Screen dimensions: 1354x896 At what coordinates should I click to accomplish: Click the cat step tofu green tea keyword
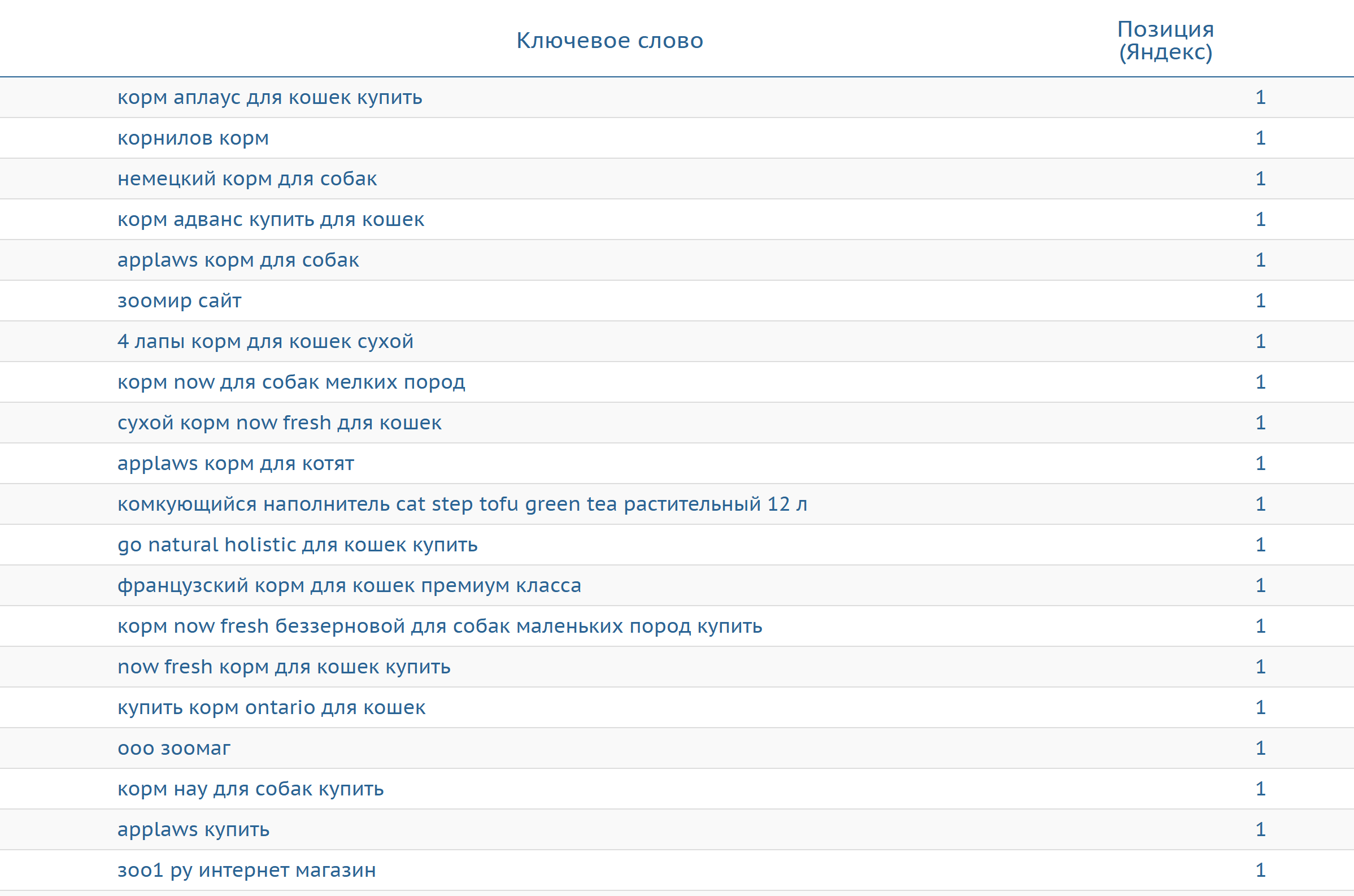pyautogui.click(x=462, y=504)
